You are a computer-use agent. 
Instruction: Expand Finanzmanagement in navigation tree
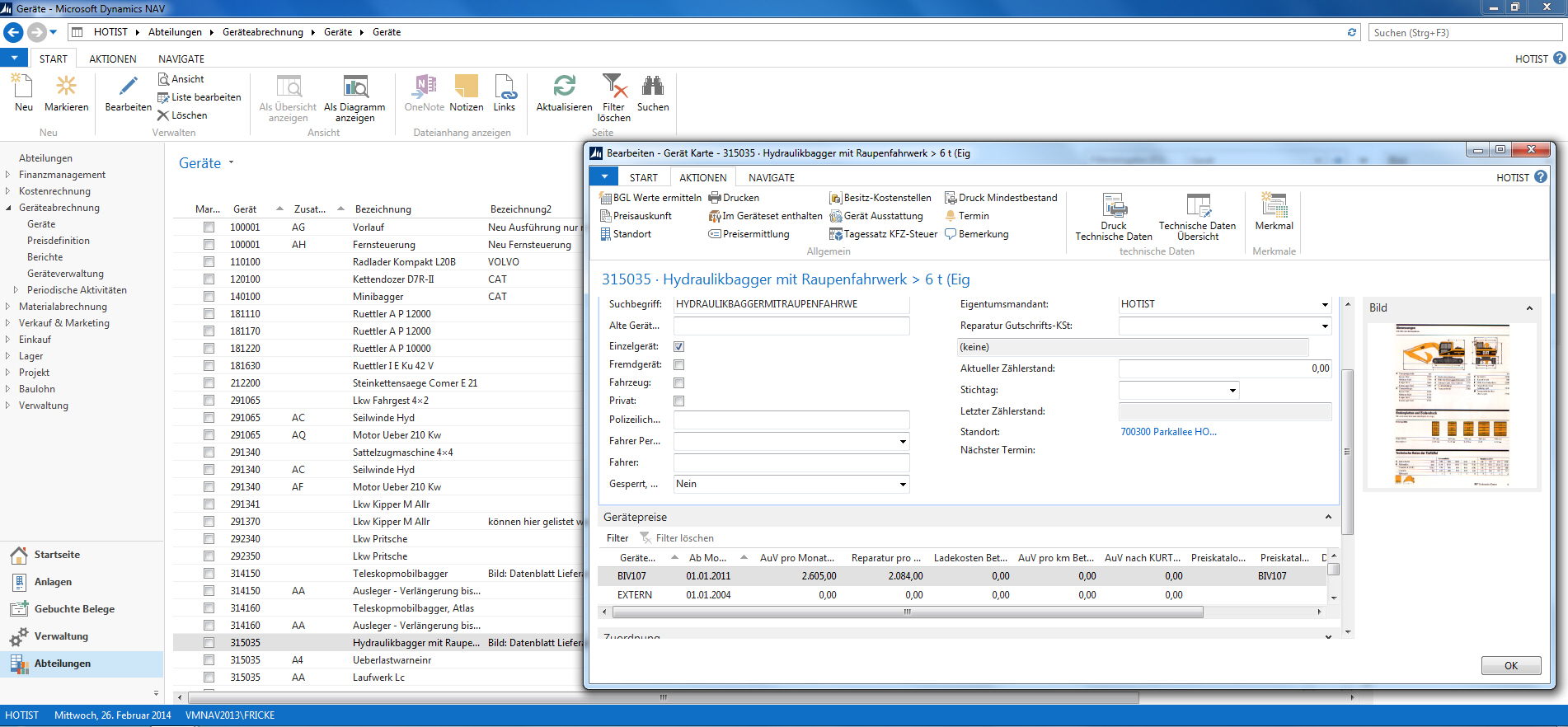point(7,175)
